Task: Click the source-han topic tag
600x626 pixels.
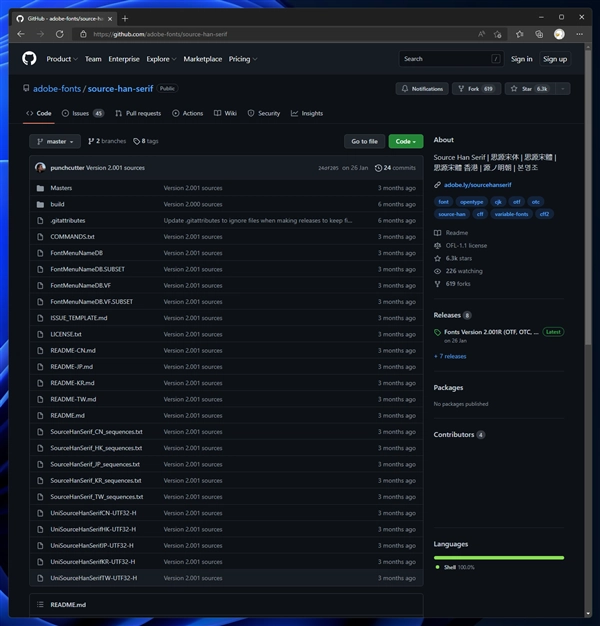Action: (x=451, y=214)
